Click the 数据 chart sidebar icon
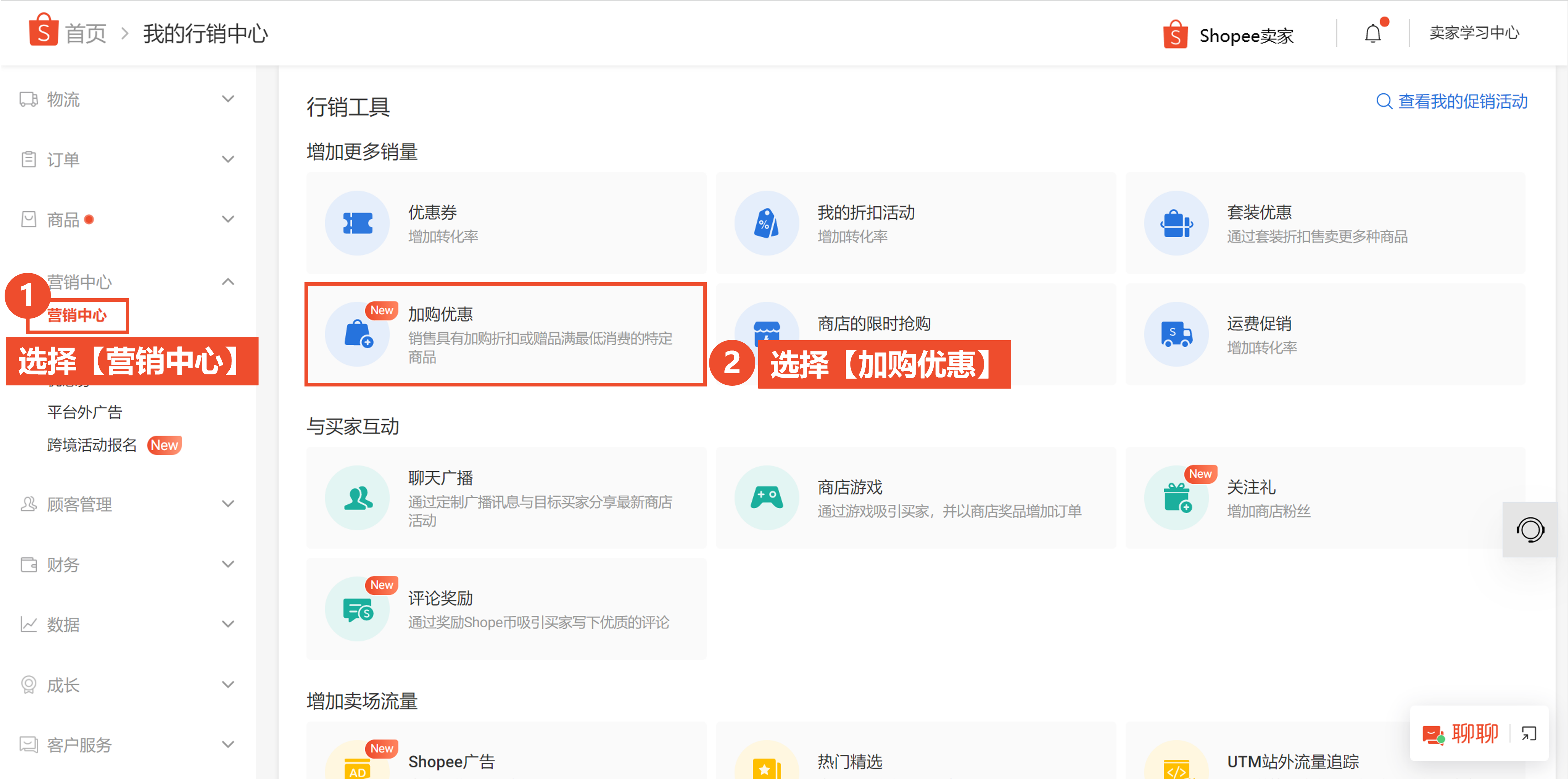The image size is (1568, 779). point(28,624)
